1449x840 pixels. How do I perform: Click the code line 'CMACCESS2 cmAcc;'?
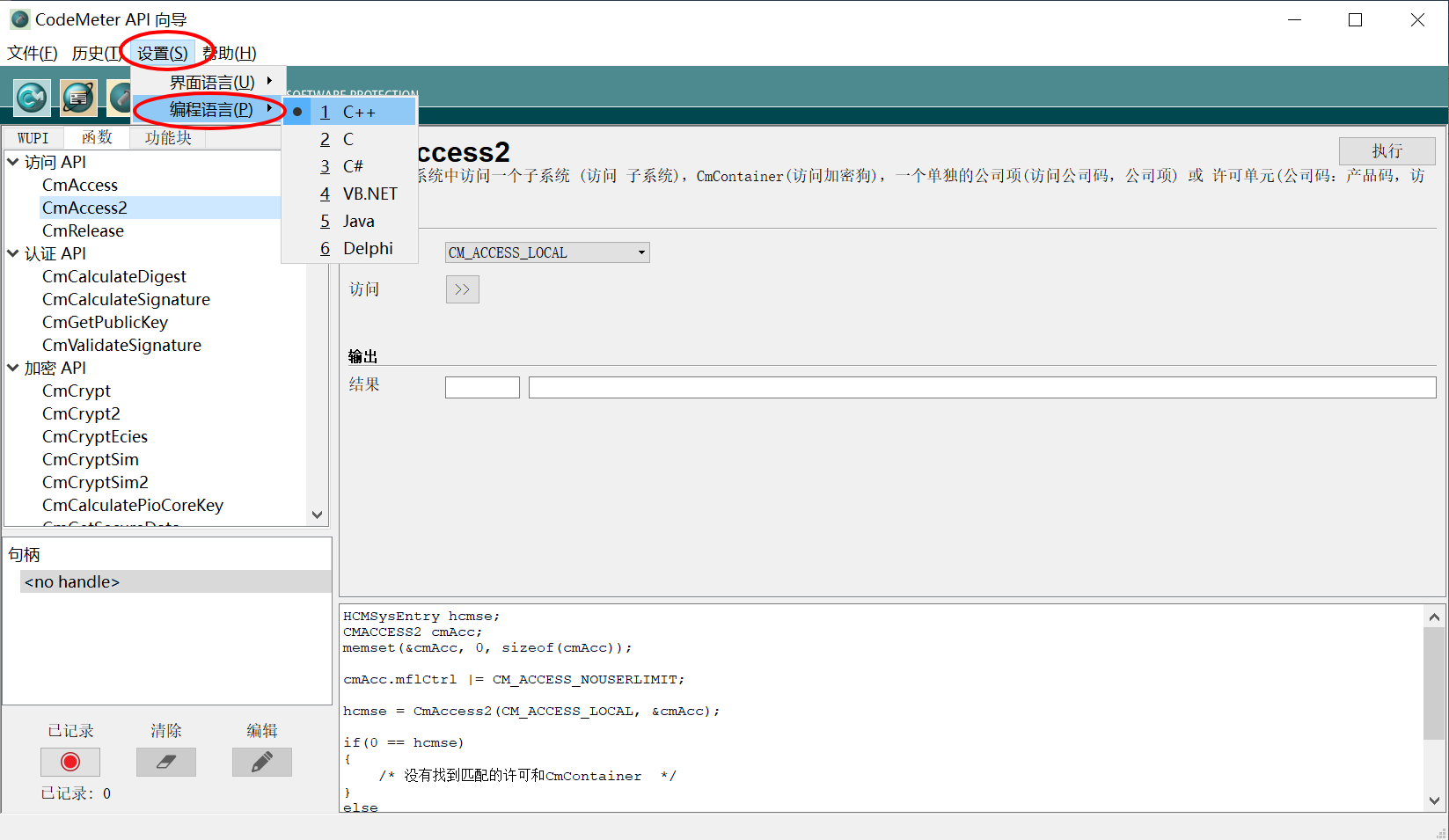(413, 632)
